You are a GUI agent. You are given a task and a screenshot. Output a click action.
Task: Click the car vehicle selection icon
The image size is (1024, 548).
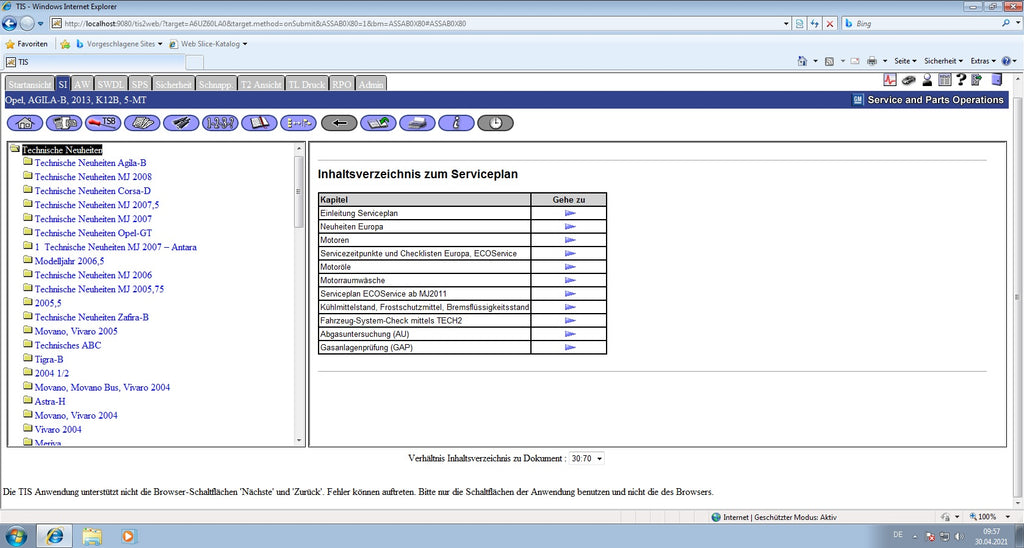point(908,80)
